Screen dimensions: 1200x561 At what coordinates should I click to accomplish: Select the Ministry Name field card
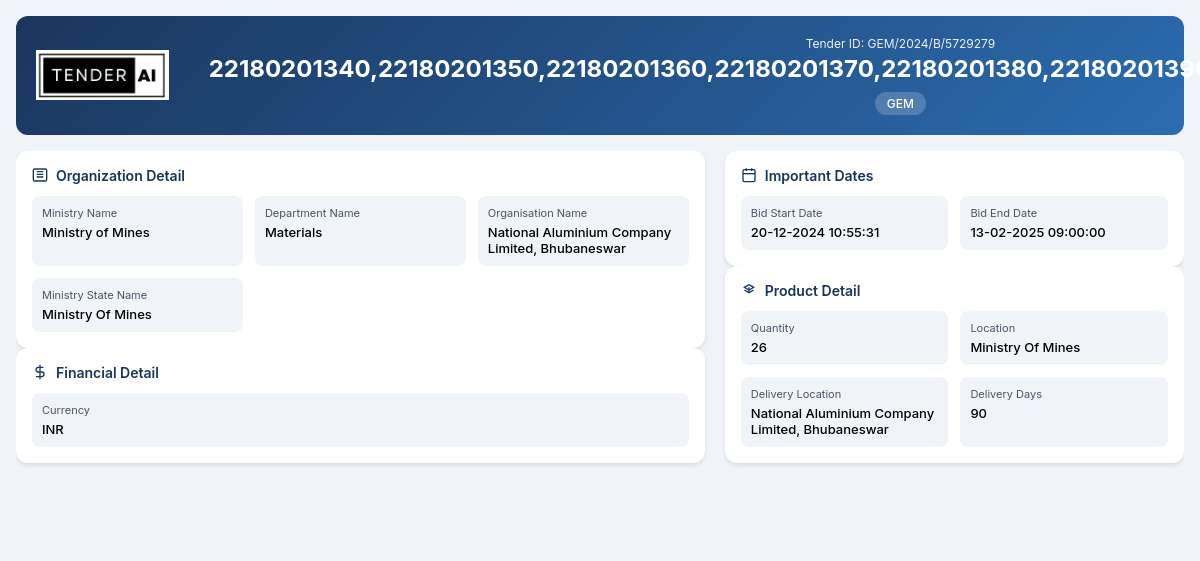[137, 231]
